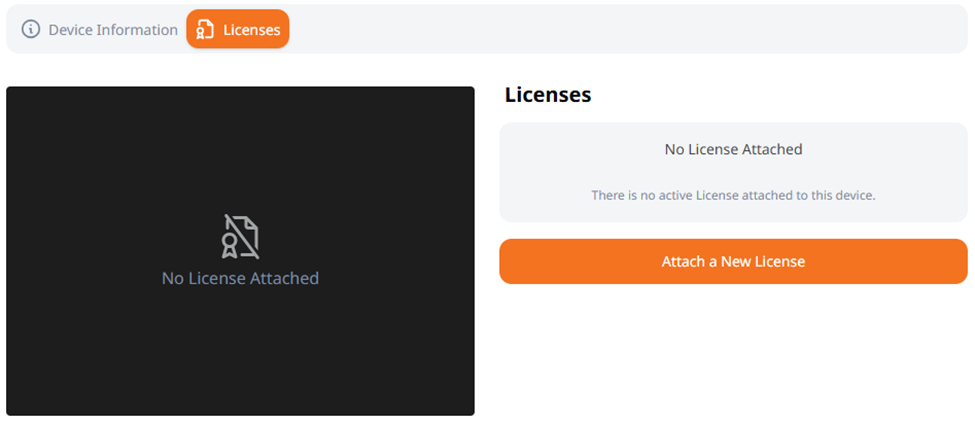Viewport: 975px width, 423px height.
Task: Click the top of the dark preview panel
Action: 240,100
